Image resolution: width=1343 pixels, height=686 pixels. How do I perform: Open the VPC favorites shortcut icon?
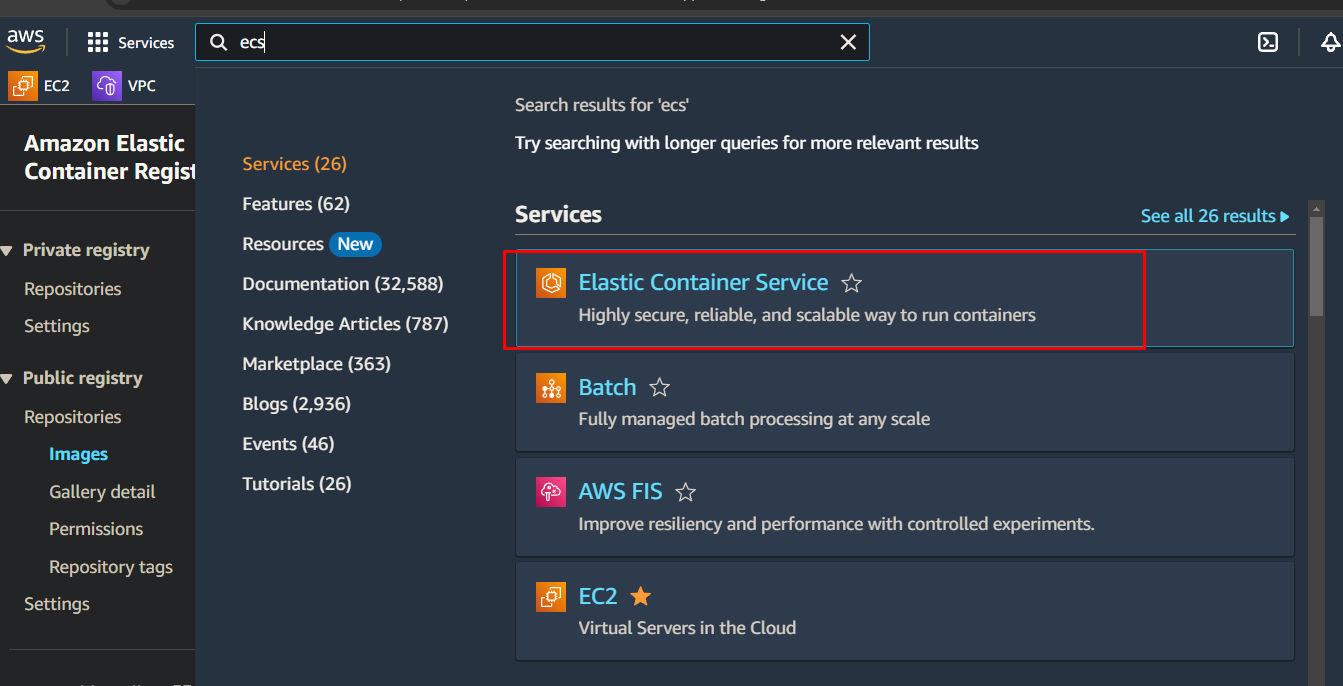tap(106, 85)
